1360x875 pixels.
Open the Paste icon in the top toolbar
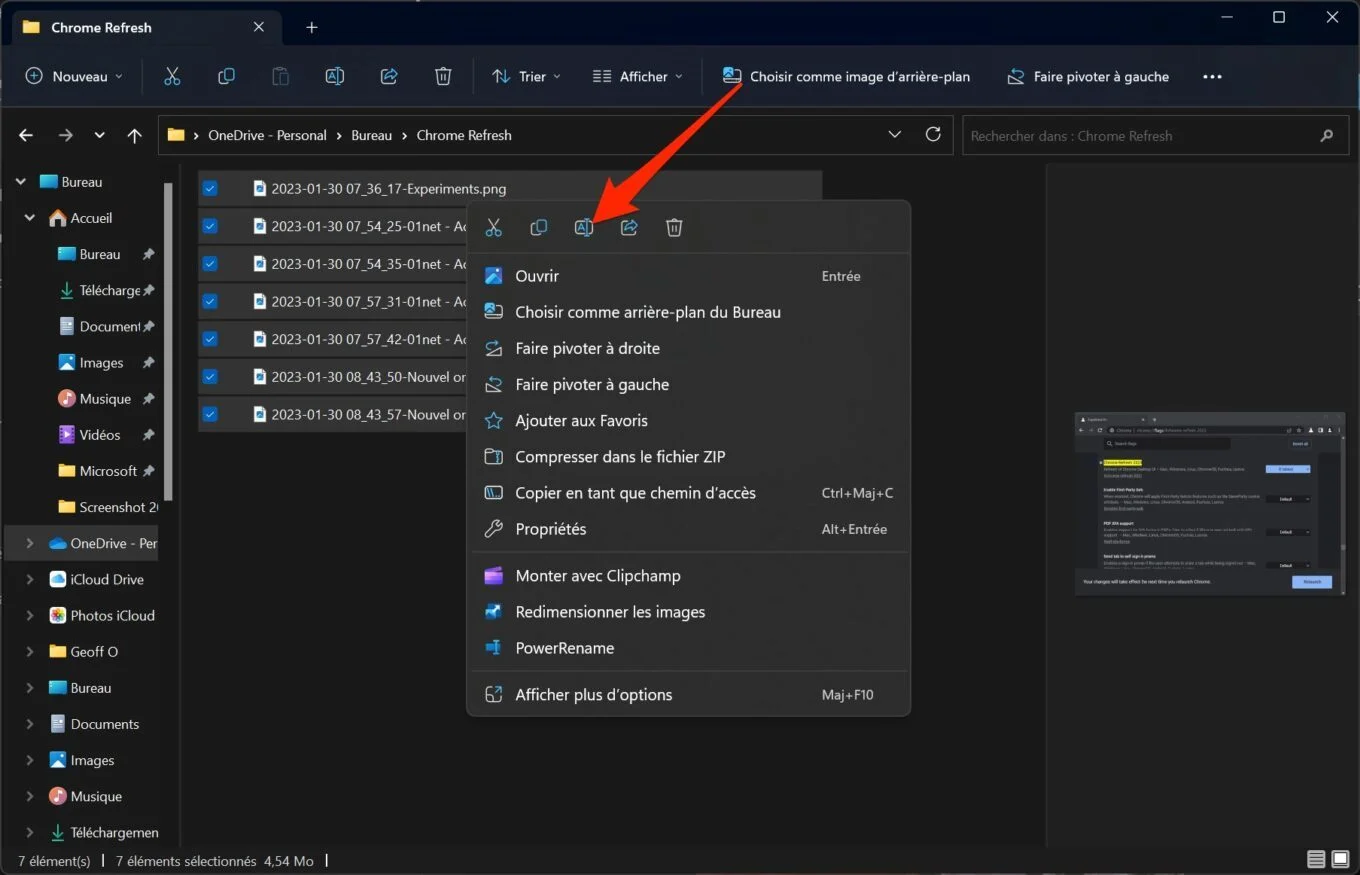pyautogui.click(x=281, y=76)
